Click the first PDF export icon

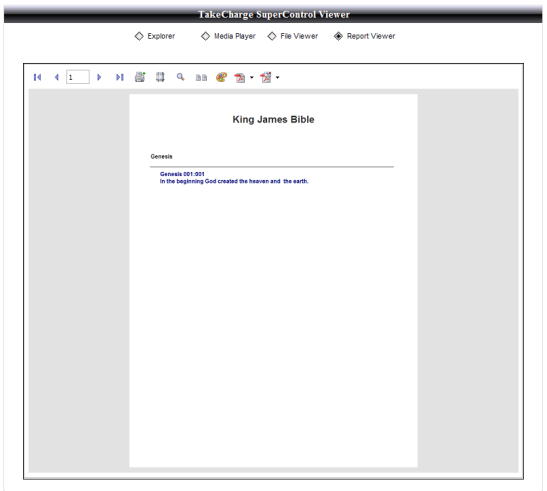click(x=240, y=77)
